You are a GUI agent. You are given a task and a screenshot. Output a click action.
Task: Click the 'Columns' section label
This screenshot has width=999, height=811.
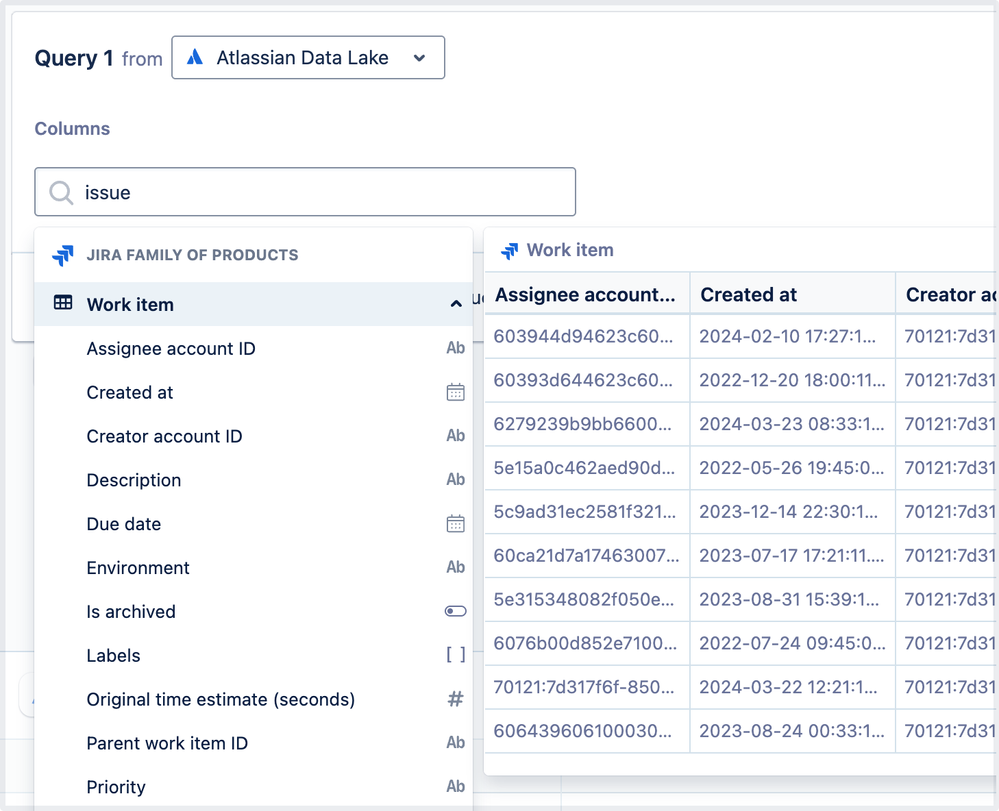pyautogui.click(x=72, y=129)
